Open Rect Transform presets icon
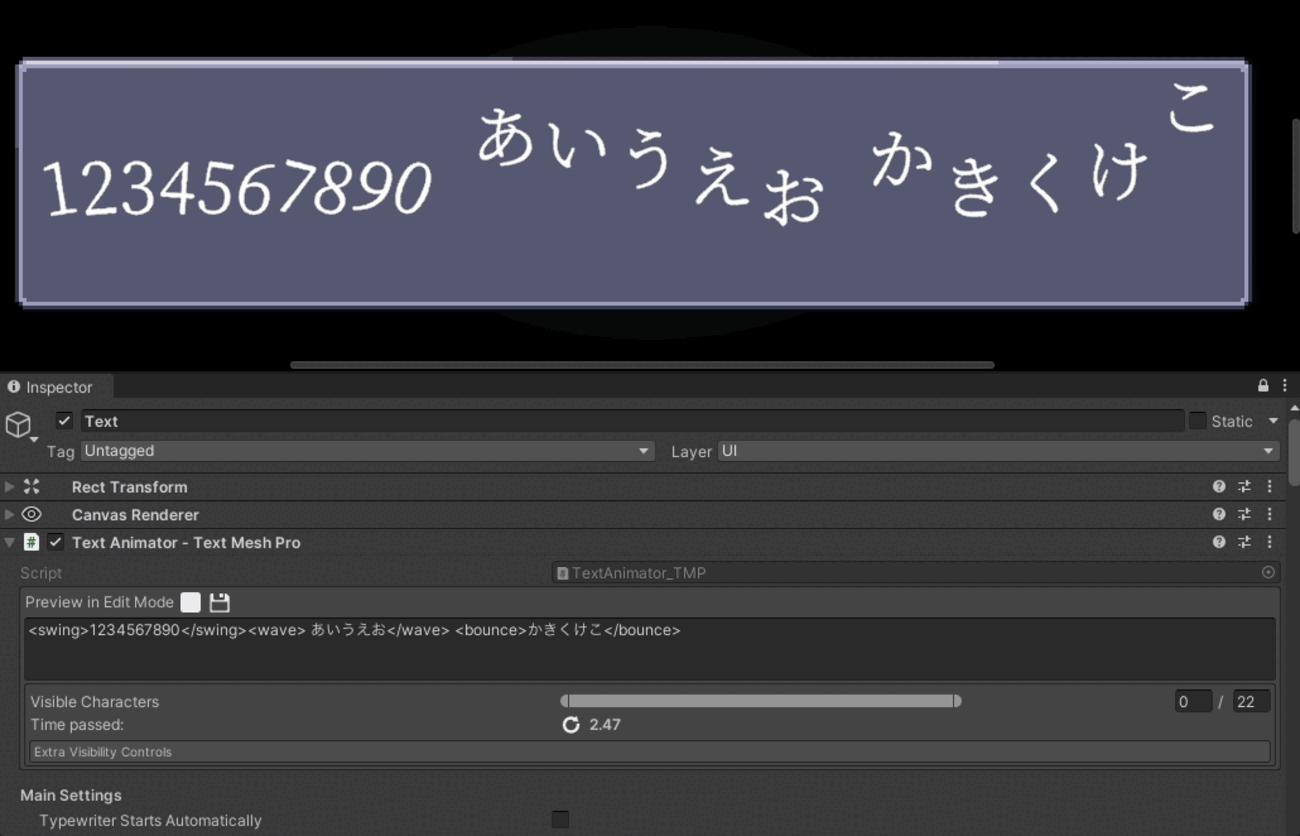Screen dimensions: 1300x836 1244,487
